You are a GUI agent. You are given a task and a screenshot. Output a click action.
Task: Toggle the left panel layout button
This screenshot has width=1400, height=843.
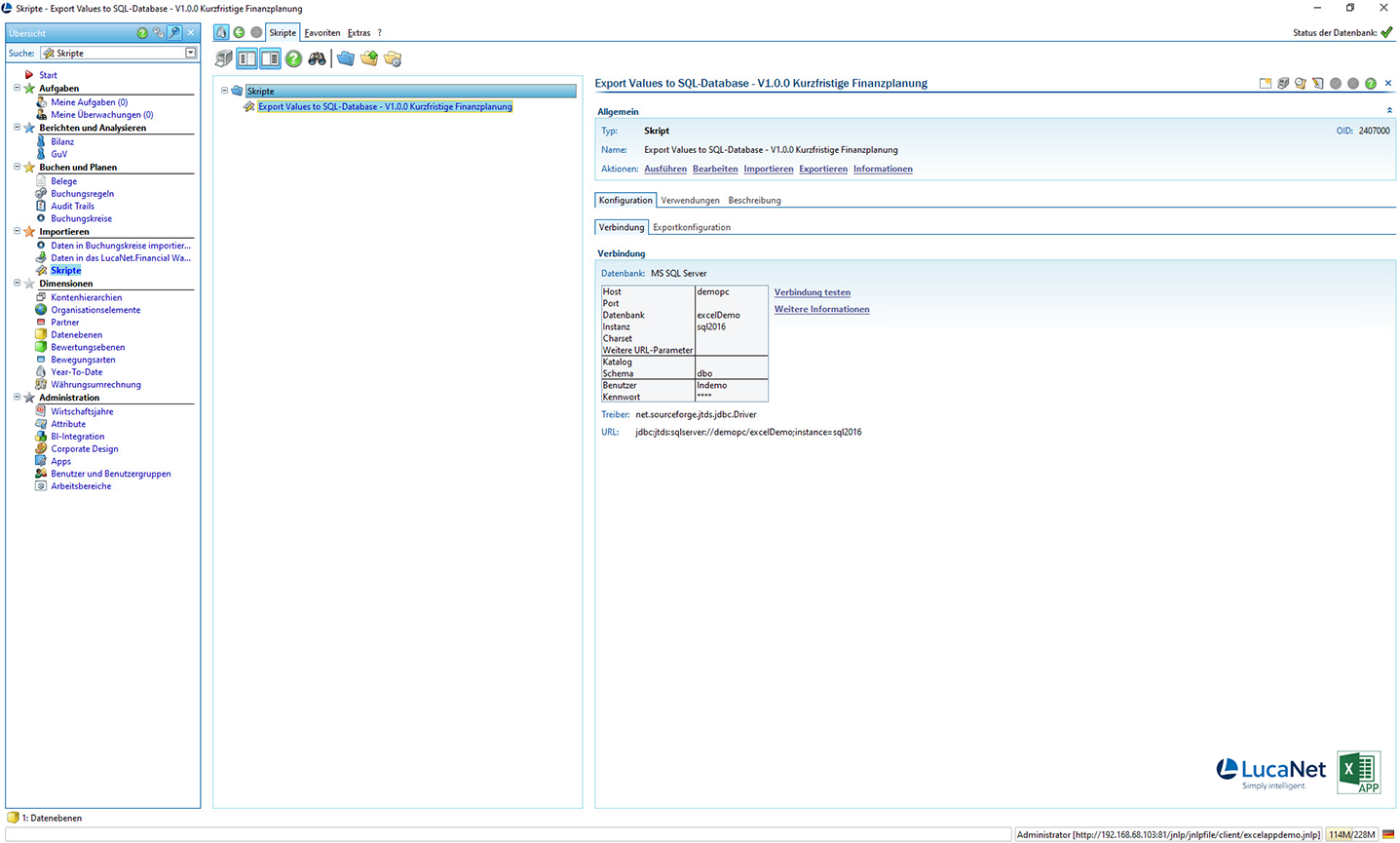[x=247, y=58]
